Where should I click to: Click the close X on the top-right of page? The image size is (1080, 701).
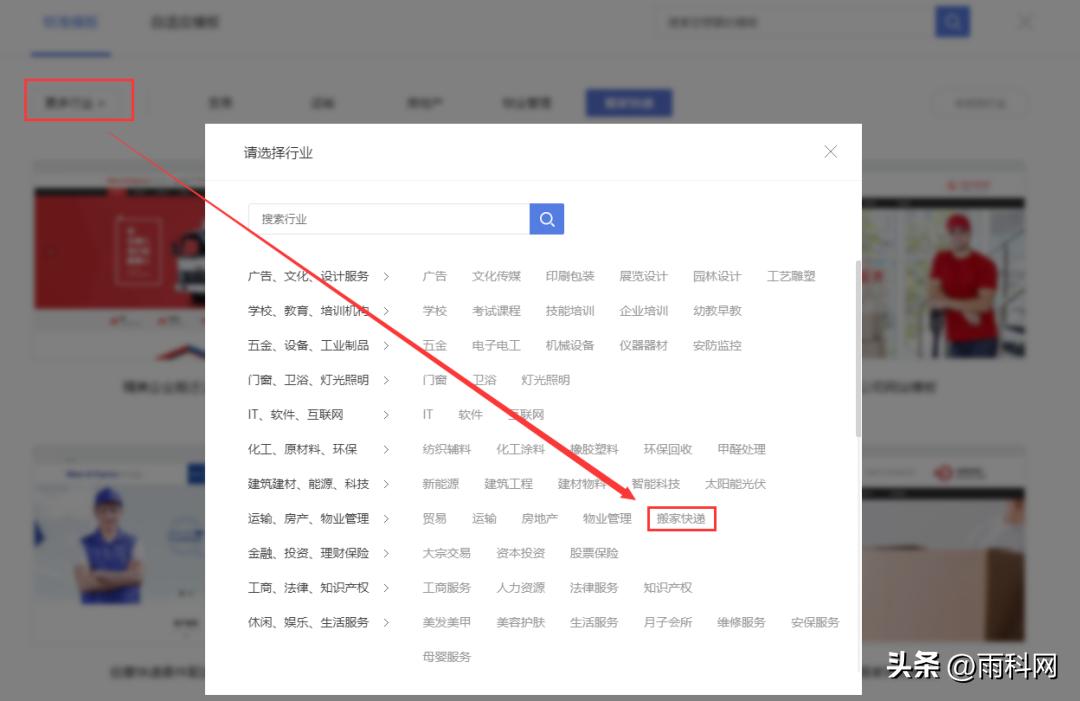pos(1024,21)
